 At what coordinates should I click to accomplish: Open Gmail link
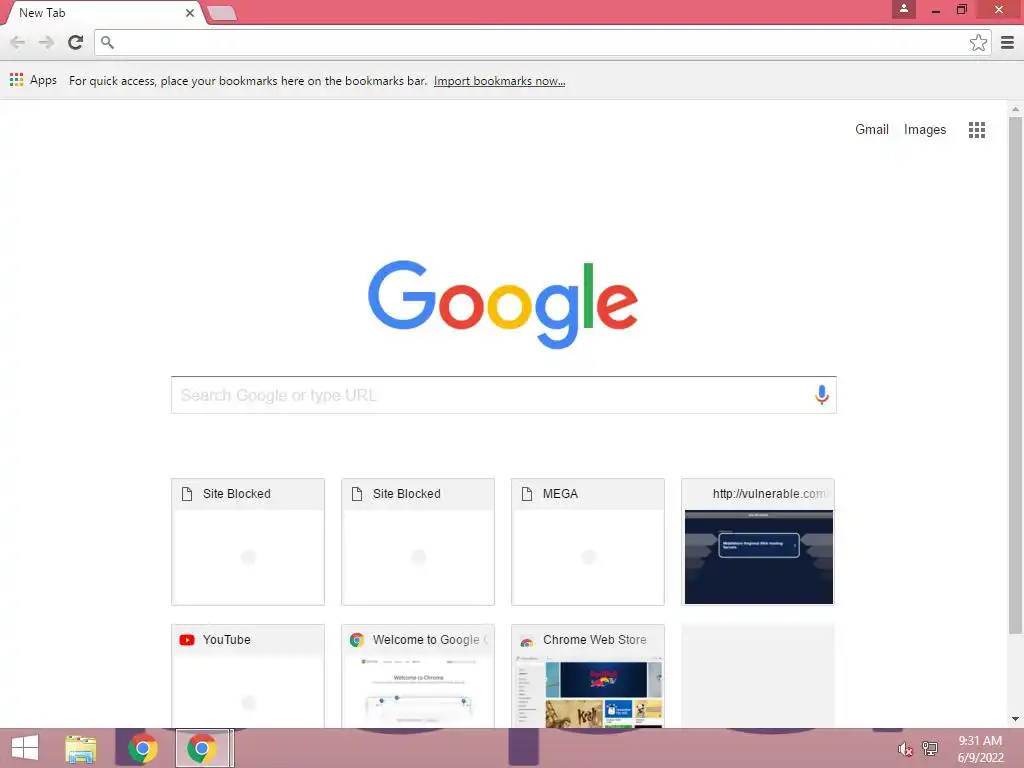872,129
